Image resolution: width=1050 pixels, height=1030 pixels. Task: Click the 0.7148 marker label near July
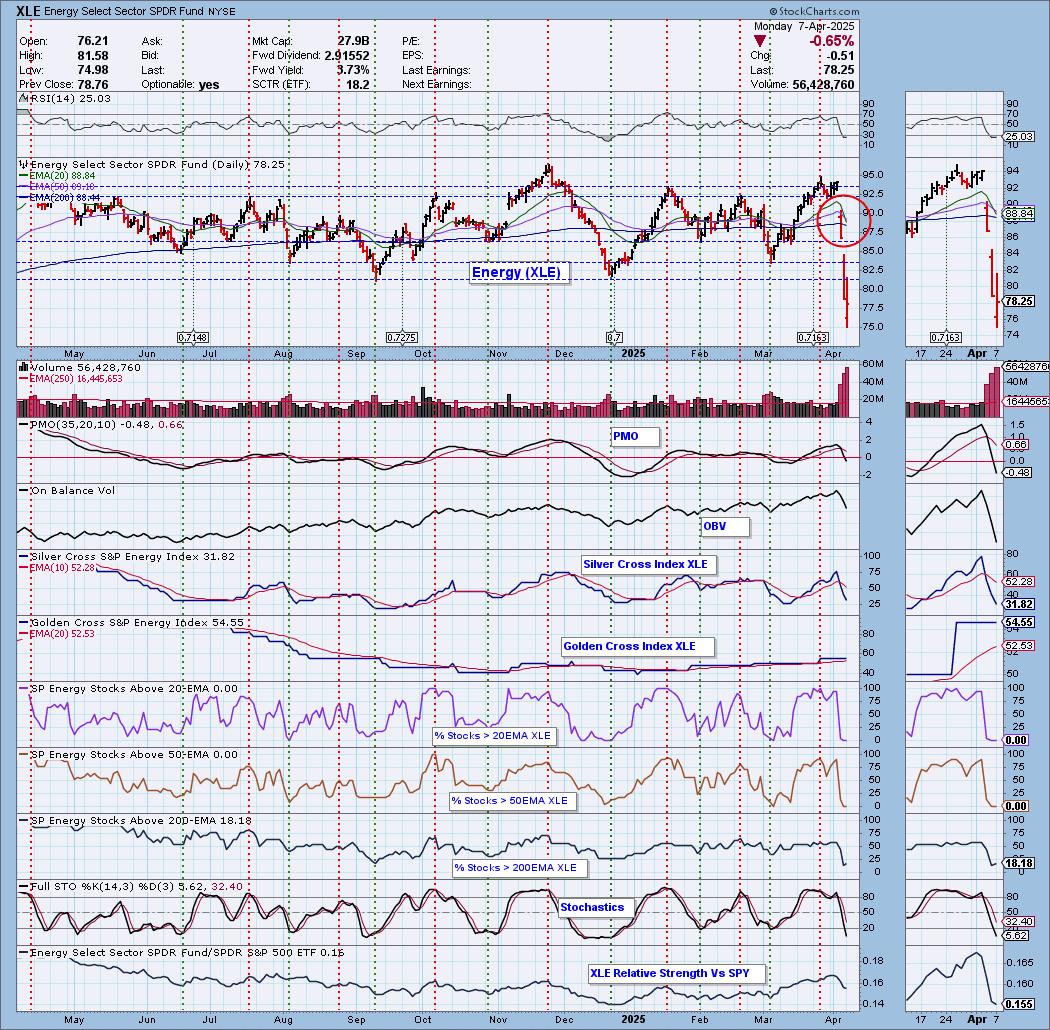point(193,338)
